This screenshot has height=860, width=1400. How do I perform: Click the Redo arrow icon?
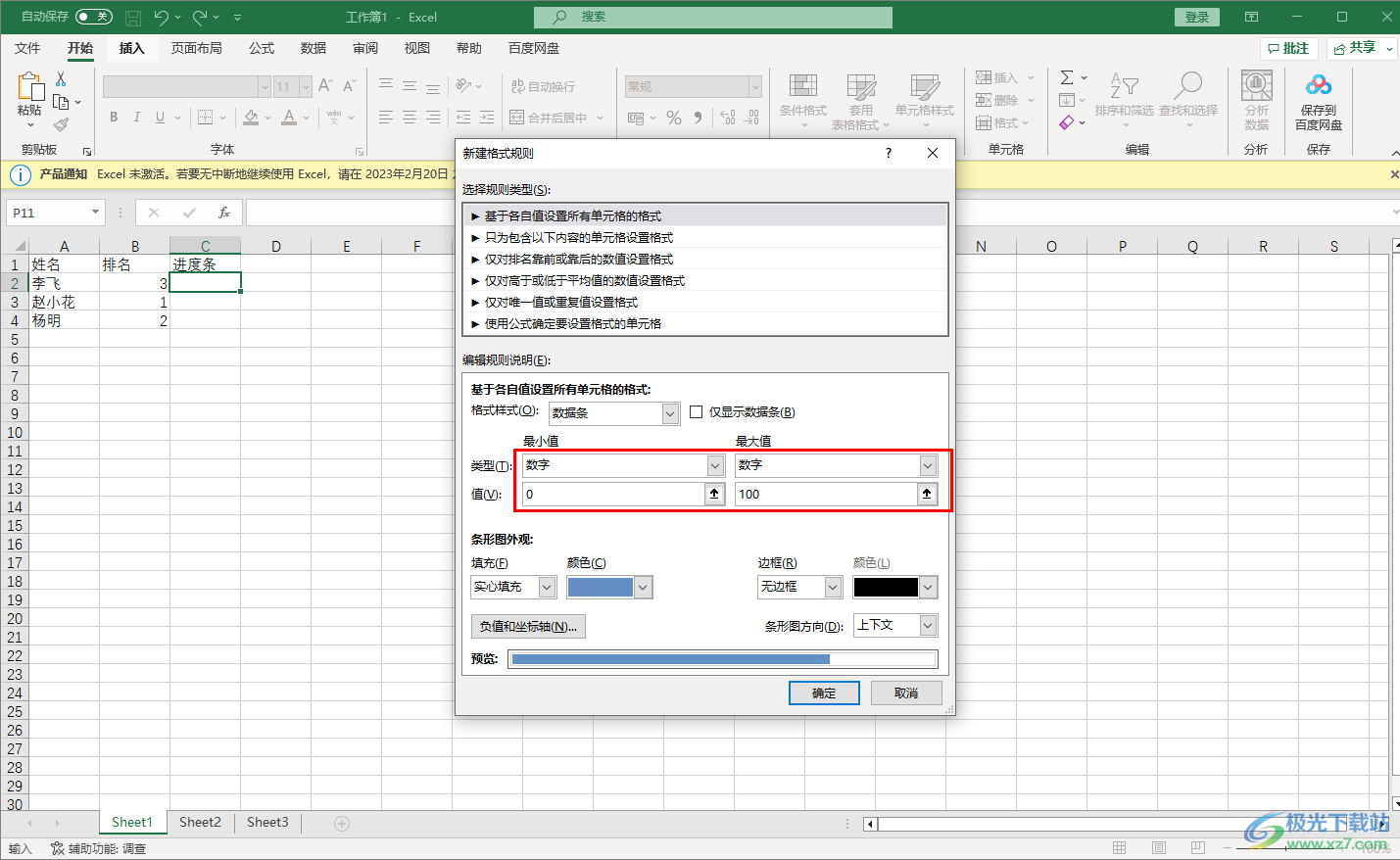pos(200,17)
